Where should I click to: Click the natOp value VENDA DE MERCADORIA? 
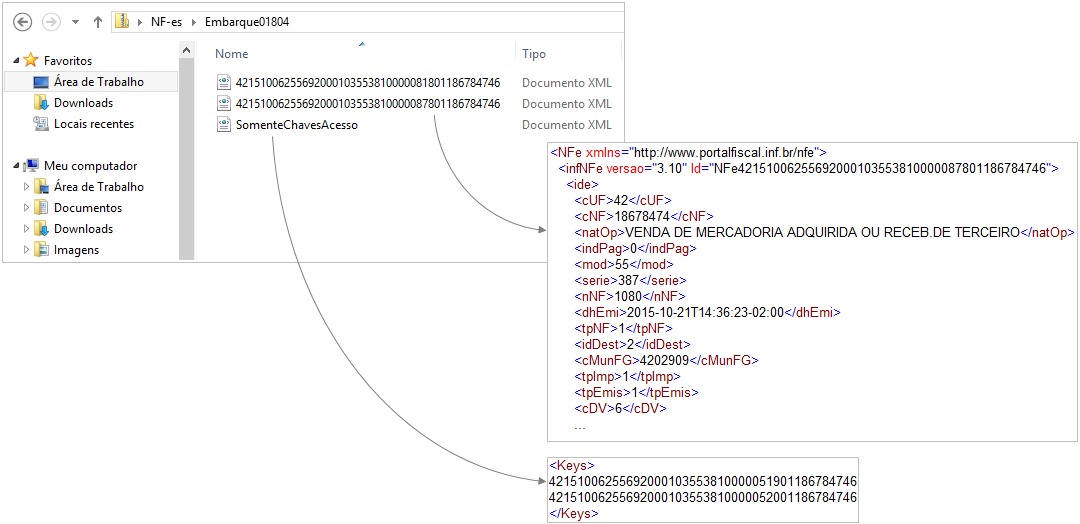(x=822, y=233)
